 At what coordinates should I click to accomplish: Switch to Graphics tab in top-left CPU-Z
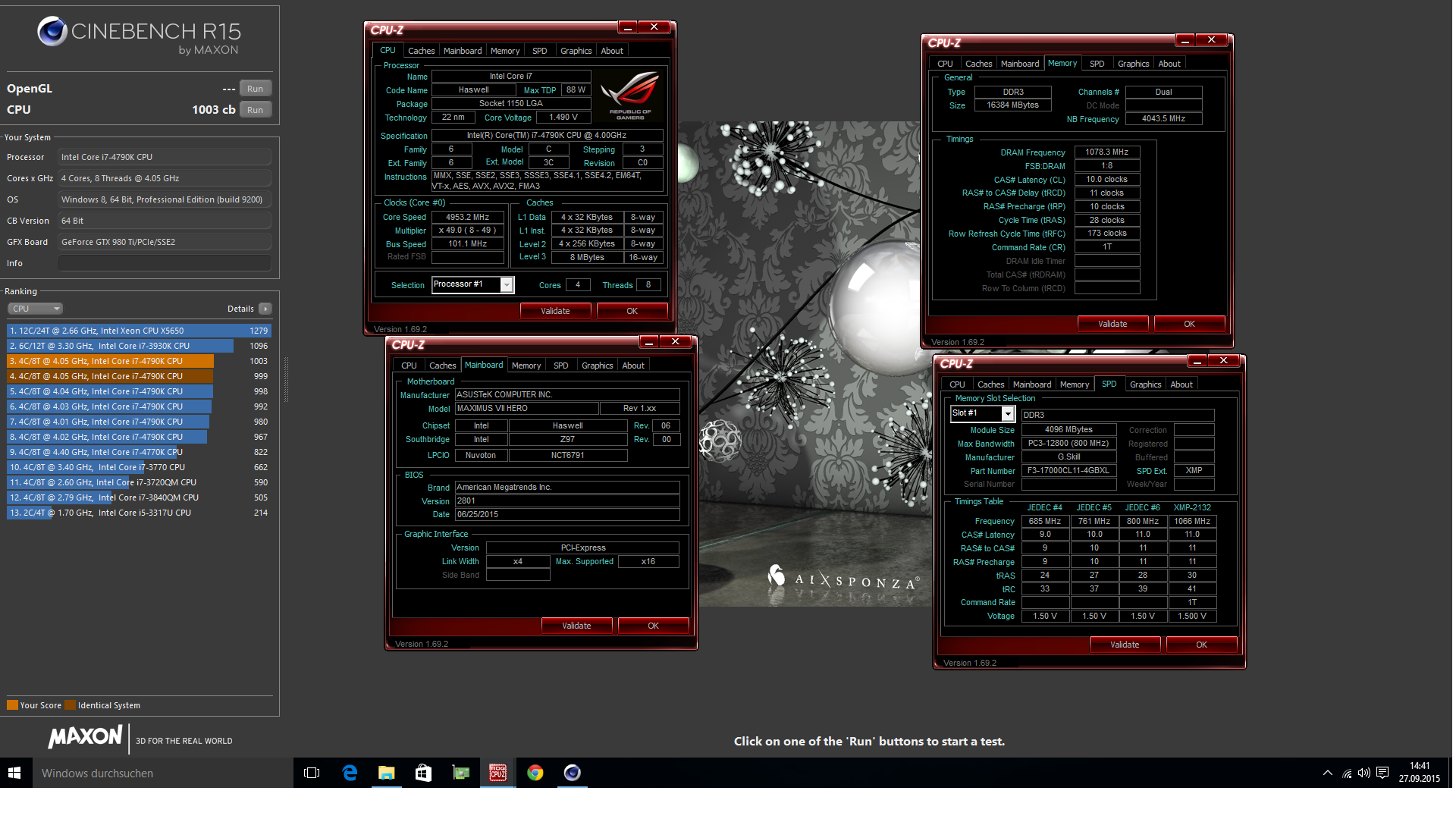click(x=576, y=51)
